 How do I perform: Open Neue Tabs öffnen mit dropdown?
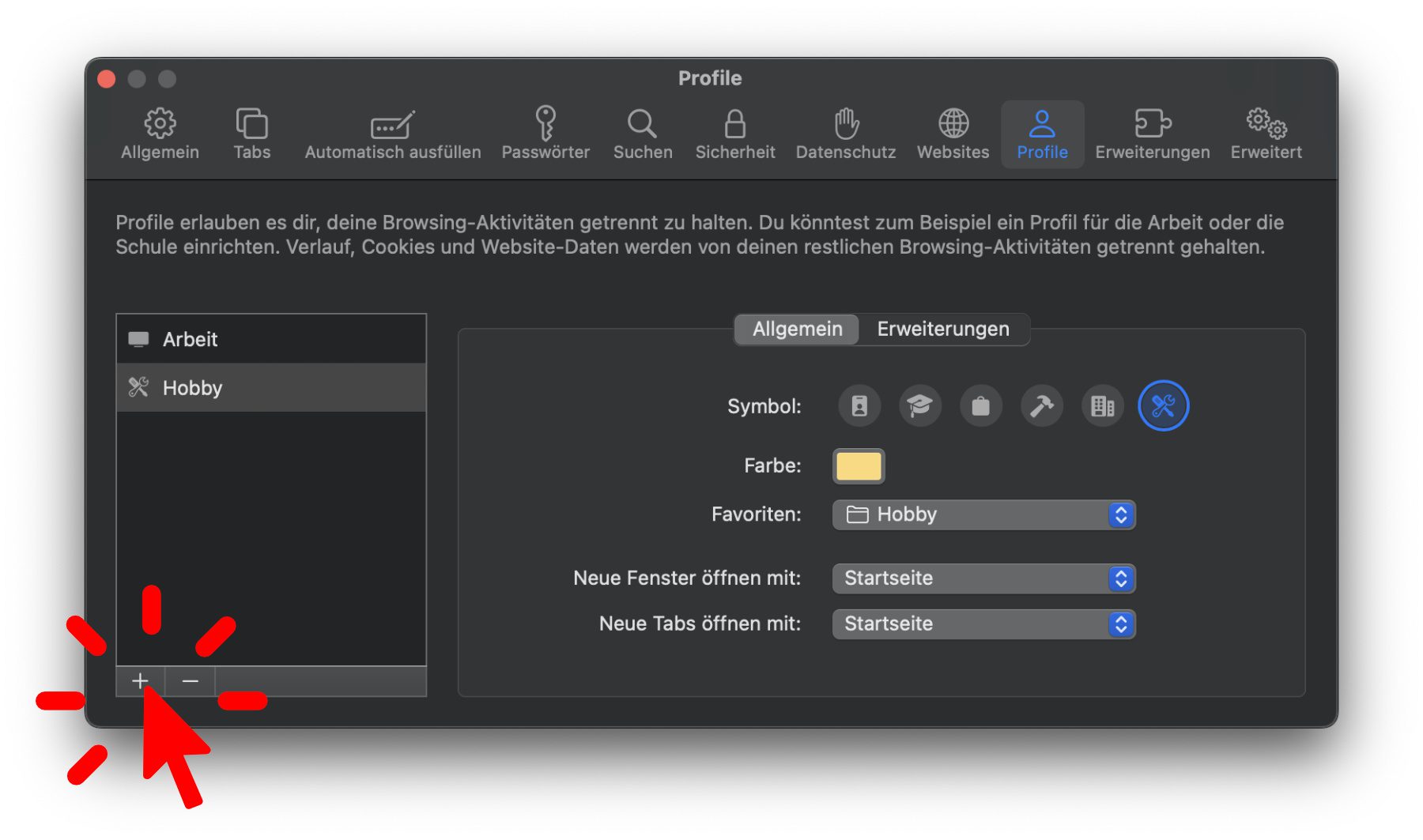tap(984, 623)
